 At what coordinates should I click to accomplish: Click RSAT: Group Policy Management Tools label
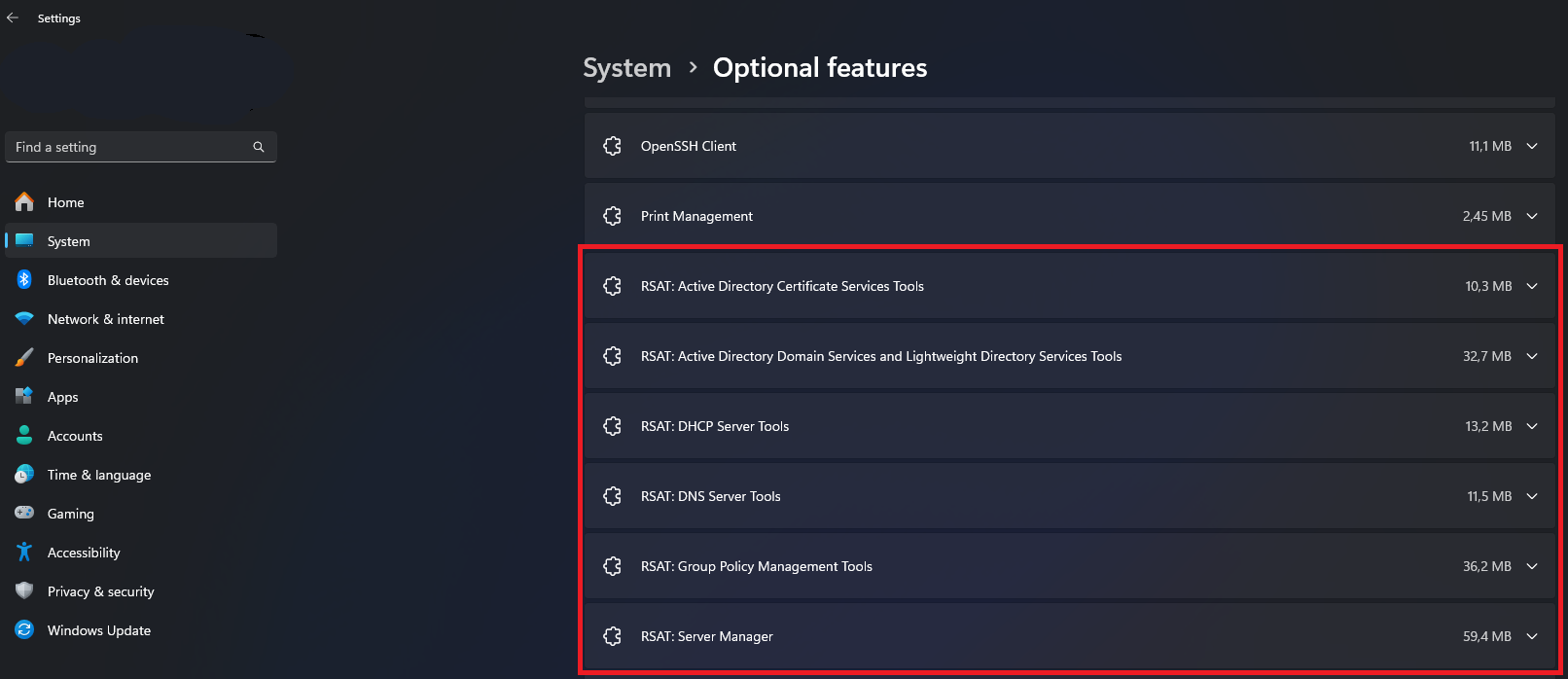click(756, 566)
